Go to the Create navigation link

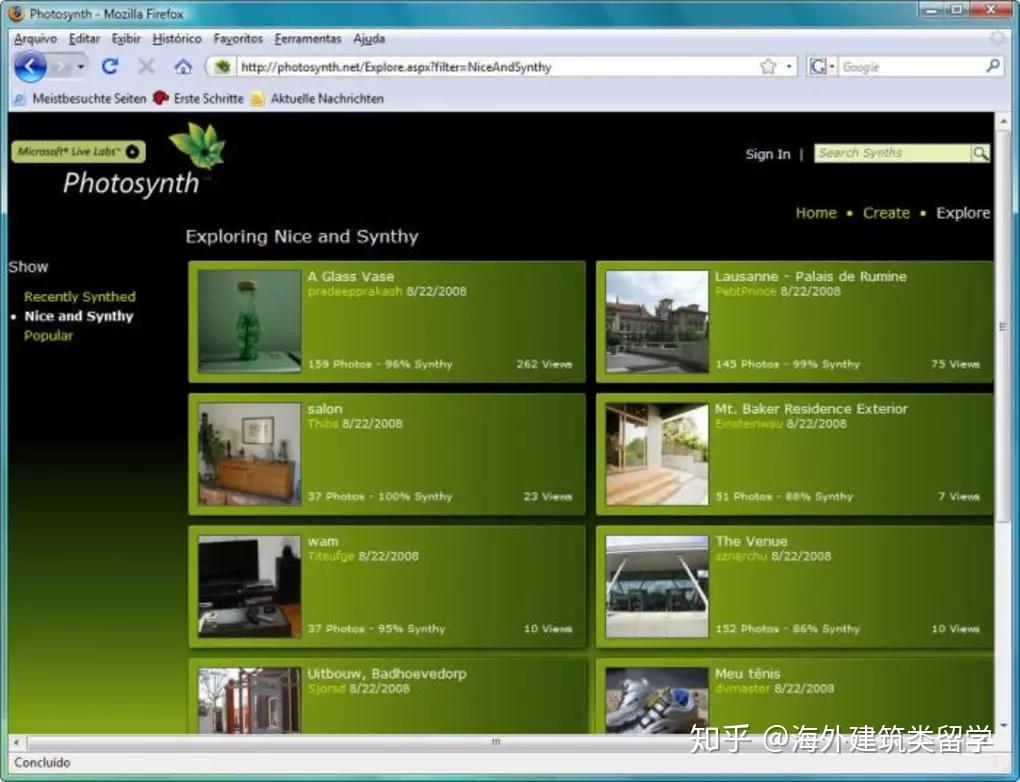(886, 213)
